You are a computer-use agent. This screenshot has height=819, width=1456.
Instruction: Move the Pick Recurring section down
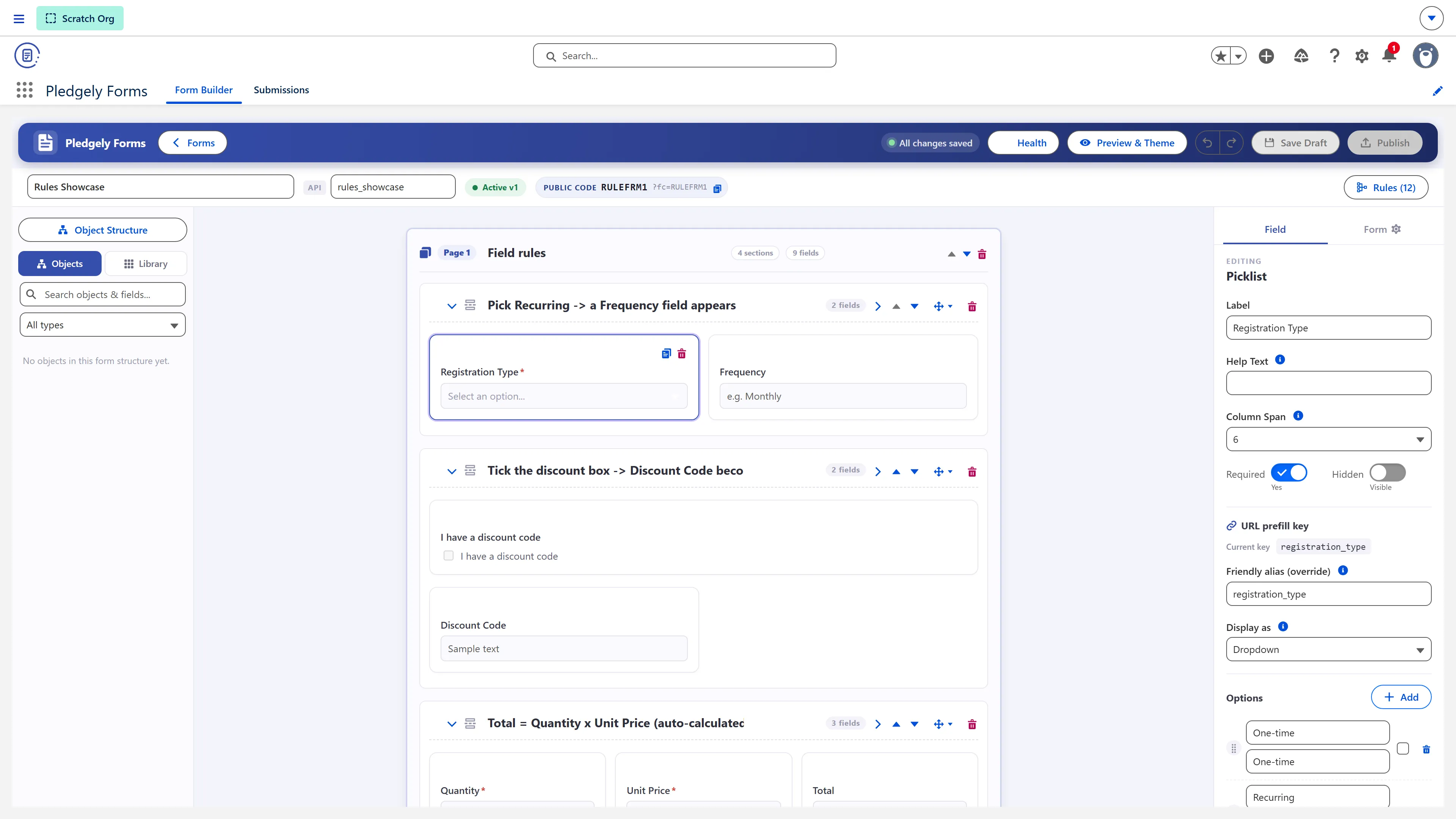tap(914, 306)
